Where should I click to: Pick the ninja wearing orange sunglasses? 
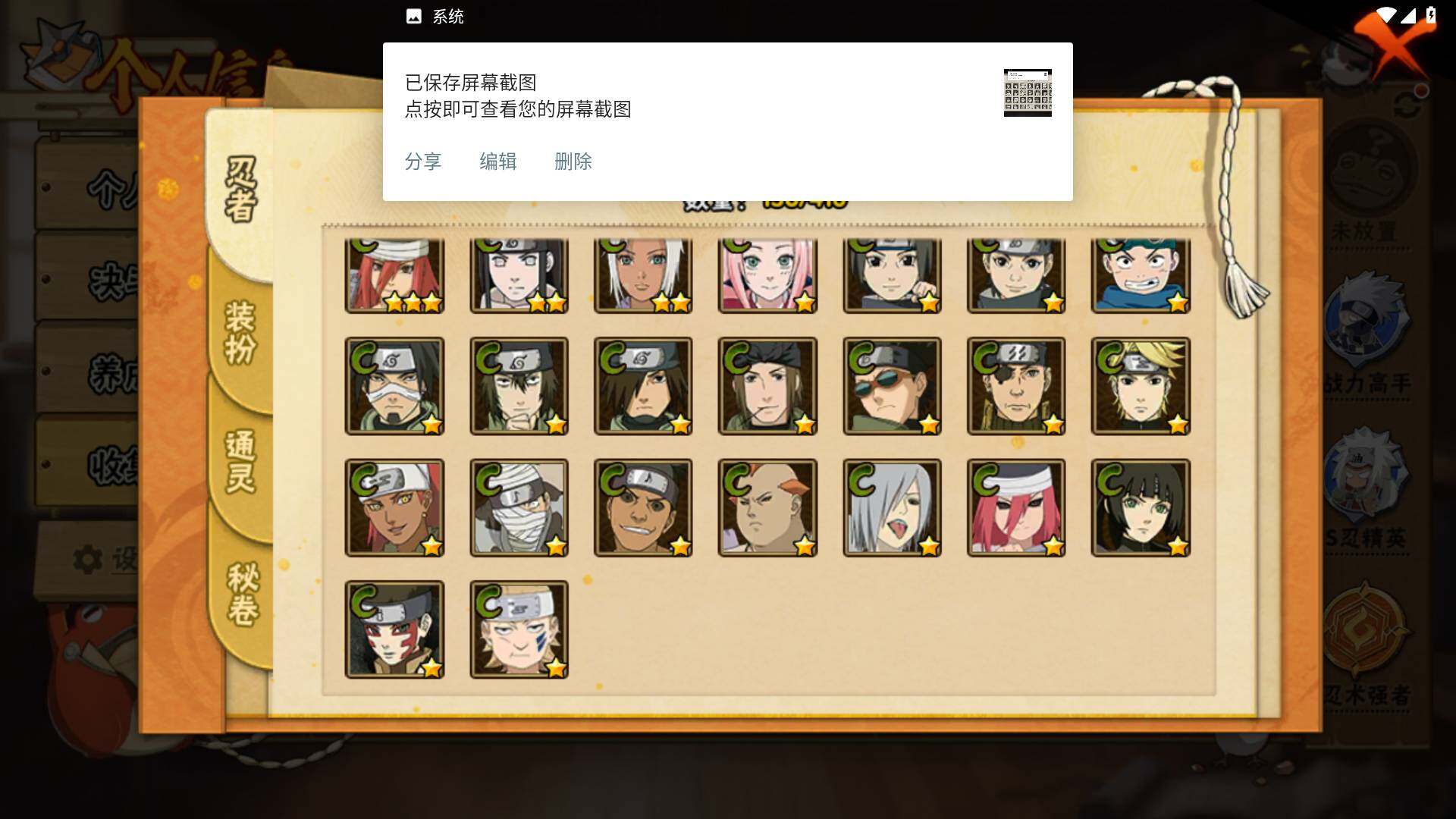[x=892, y=386]
